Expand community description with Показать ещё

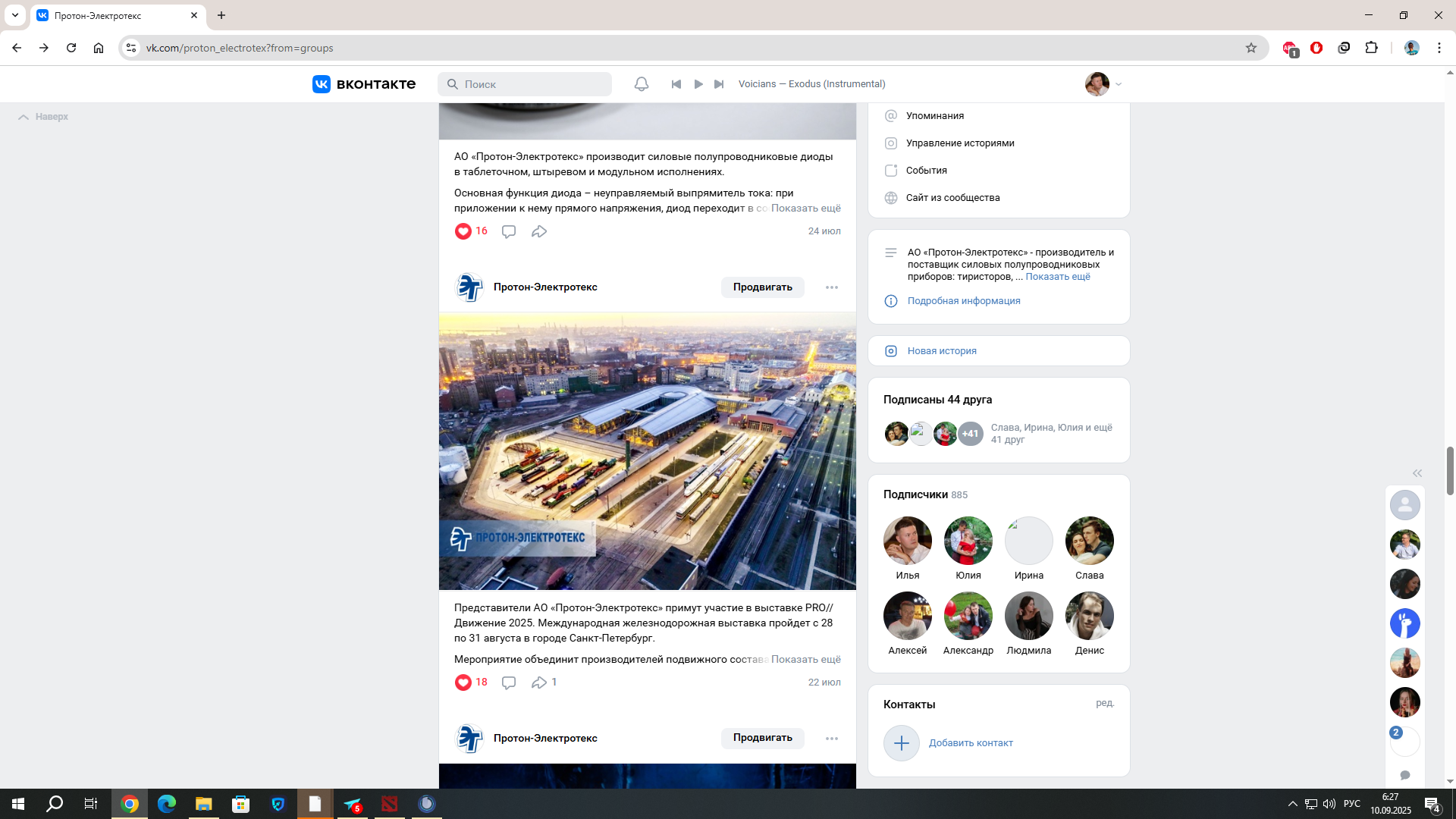1057,277
